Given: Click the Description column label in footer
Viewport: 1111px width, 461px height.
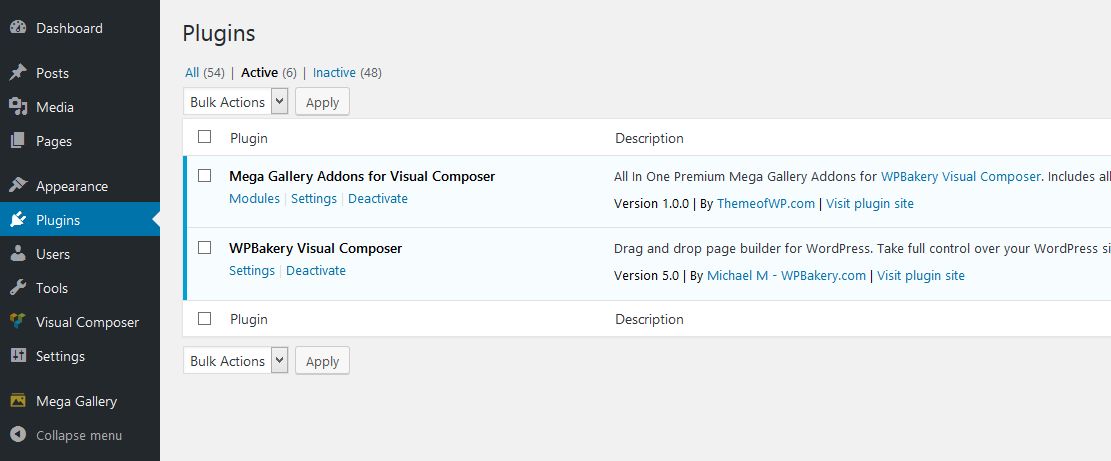Looking at the screenshot, I should coord(649,319).
